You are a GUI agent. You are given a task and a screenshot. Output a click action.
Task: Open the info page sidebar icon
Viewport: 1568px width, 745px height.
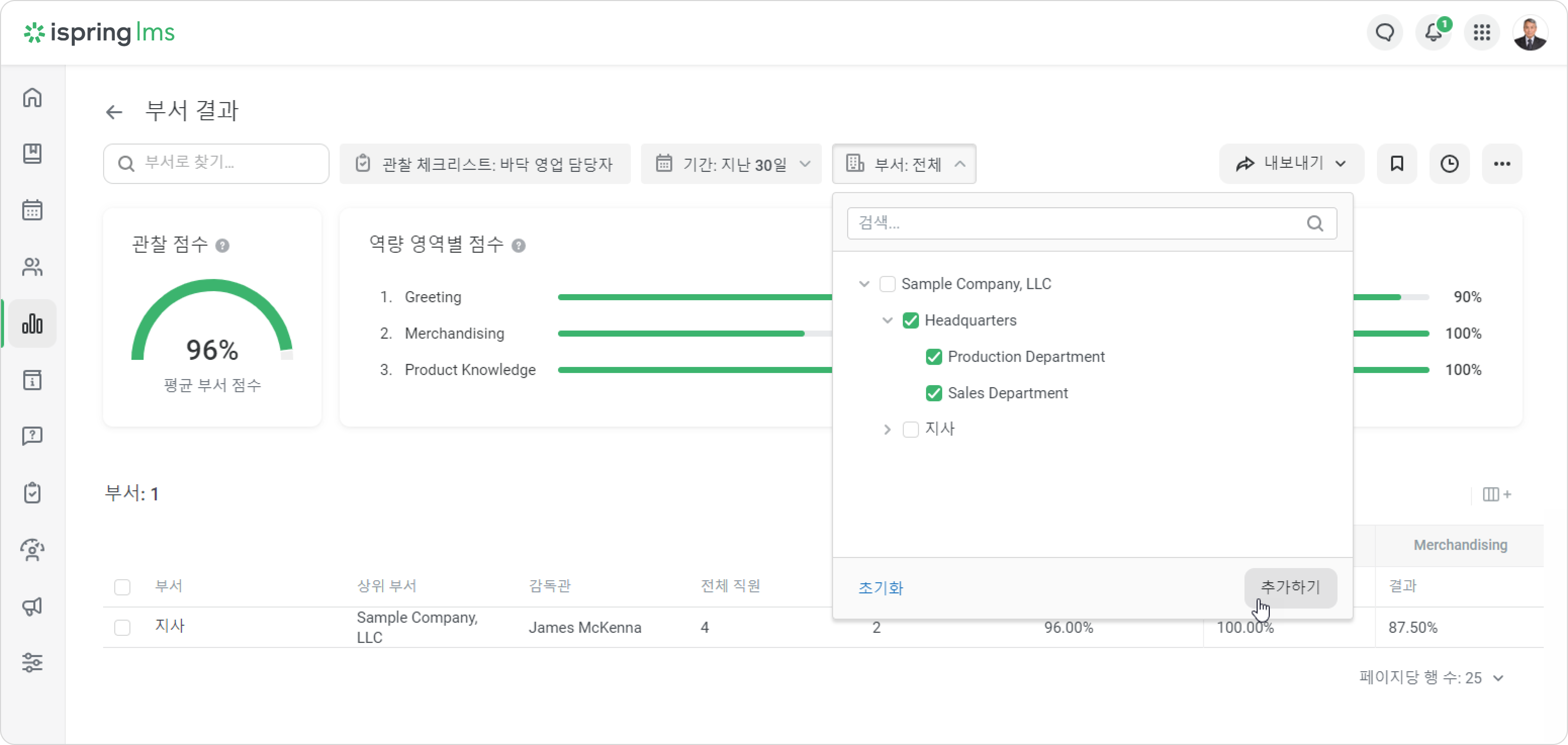32,380
